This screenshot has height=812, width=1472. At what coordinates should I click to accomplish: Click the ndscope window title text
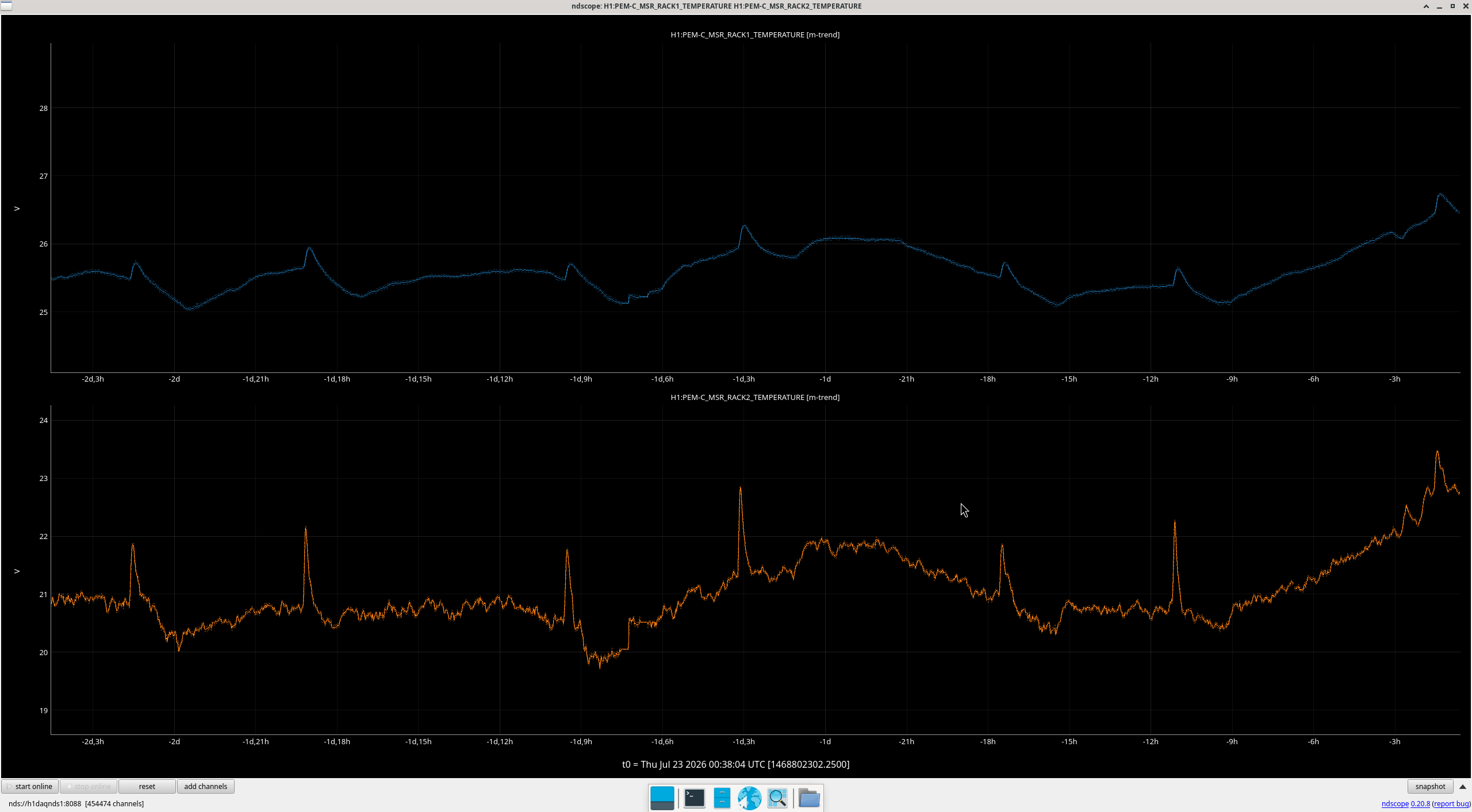(x=716, y=6)
